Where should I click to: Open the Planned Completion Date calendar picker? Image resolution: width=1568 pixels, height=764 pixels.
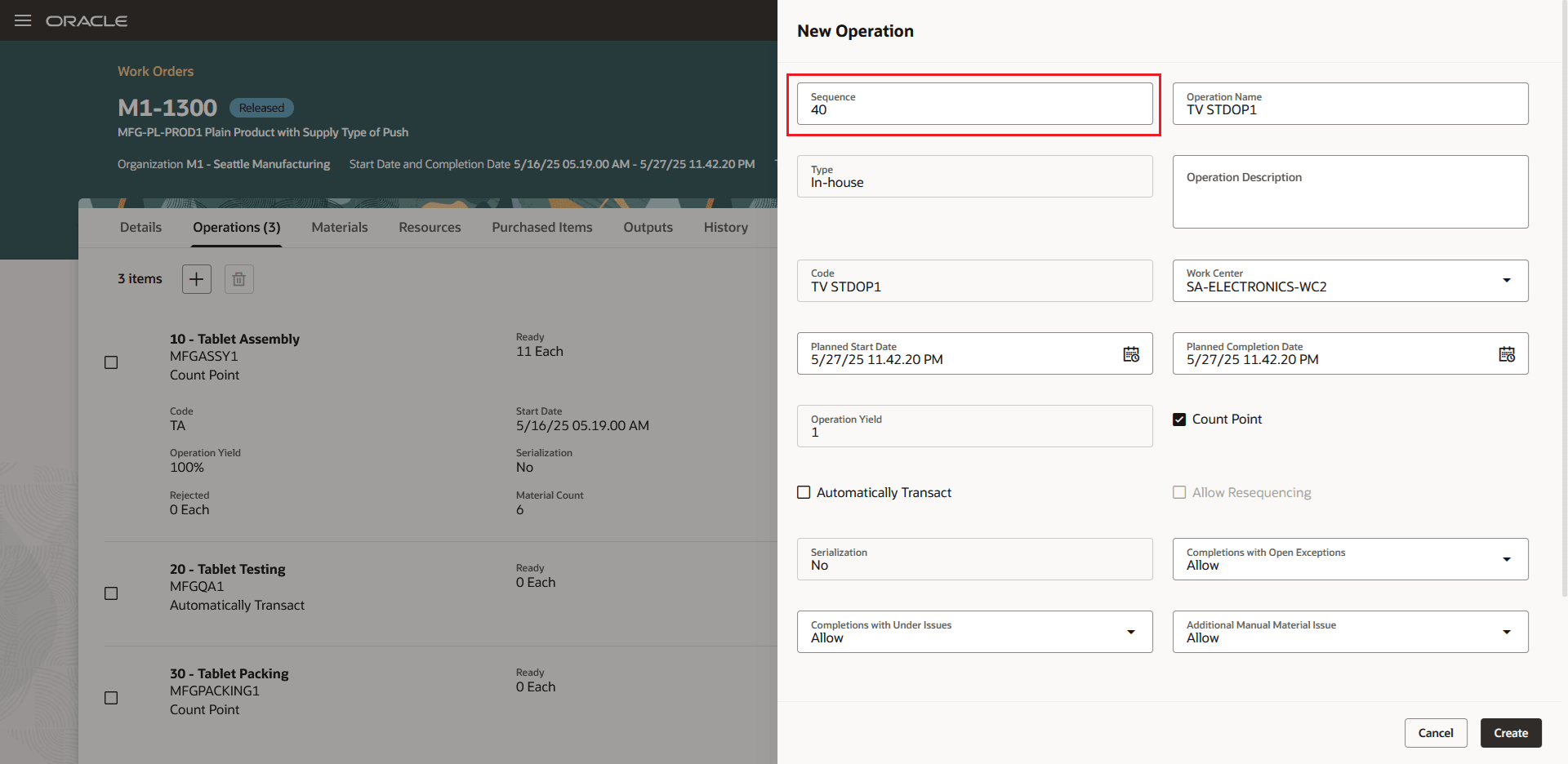[1507, 353]
